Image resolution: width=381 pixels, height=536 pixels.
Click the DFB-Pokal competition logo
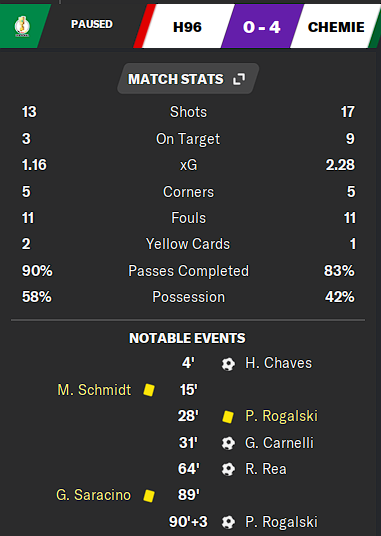(22, 26)
